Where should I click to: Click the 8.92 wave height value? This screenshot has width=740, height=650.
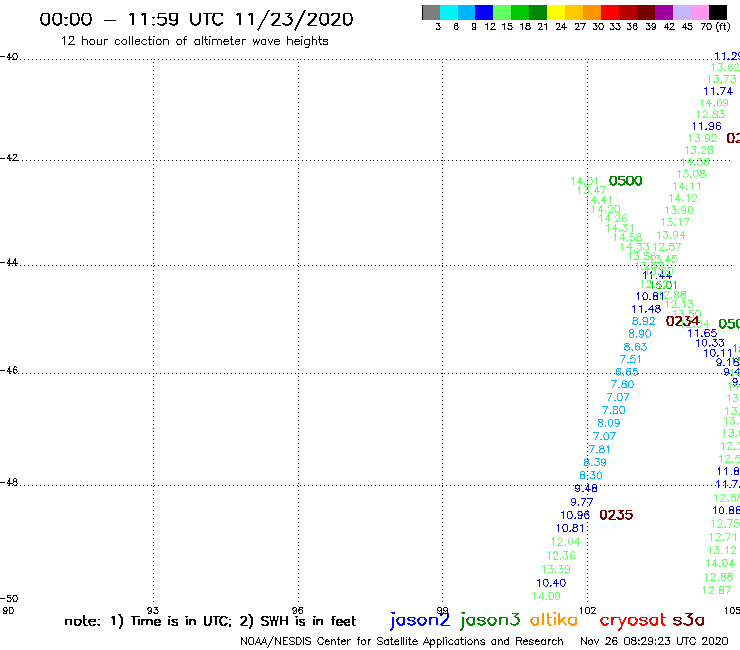(x=643, y=321)
